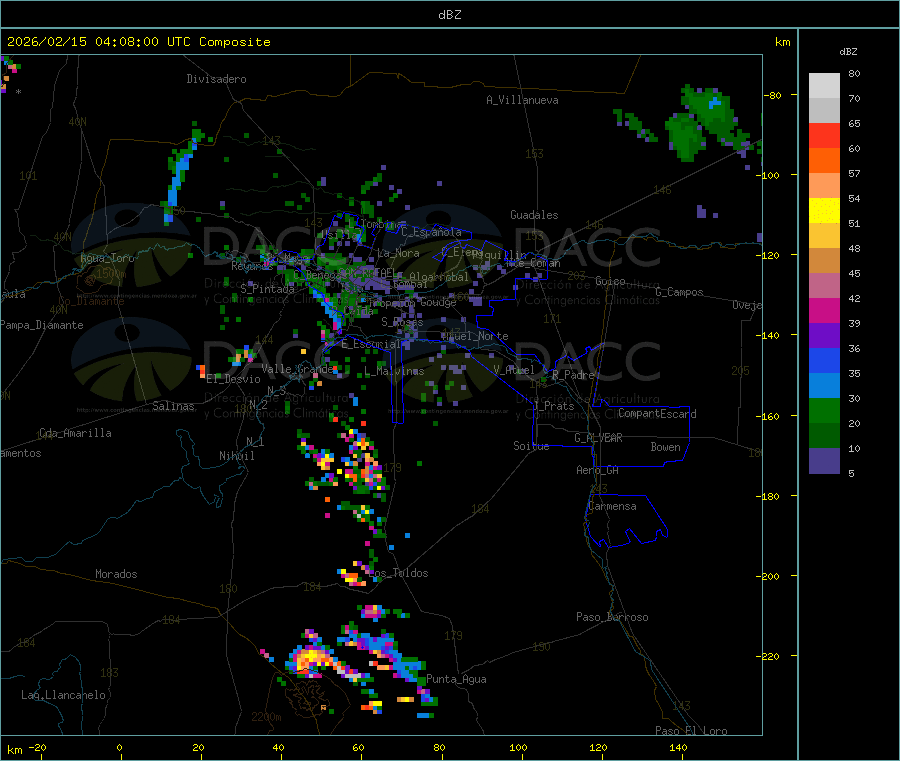The height and width of the screenshot is (761, 900).
Task: Click the Salinas location label
Action: [173, 406]
